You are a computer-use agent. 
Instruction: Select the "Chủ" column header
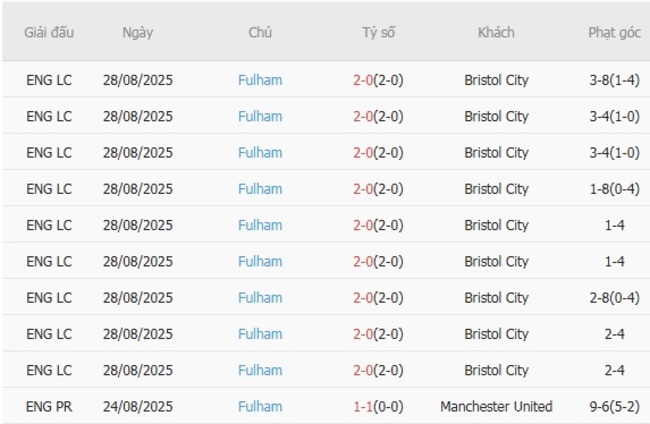coord(260,32)
